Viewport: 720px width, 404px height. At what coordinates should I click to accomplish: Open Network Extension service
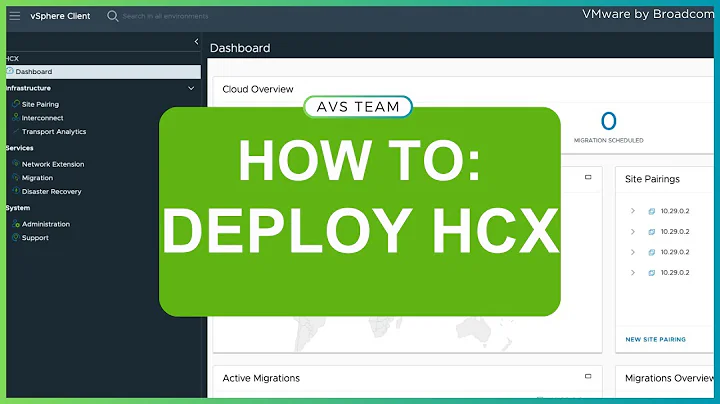[x=53, y=164]
